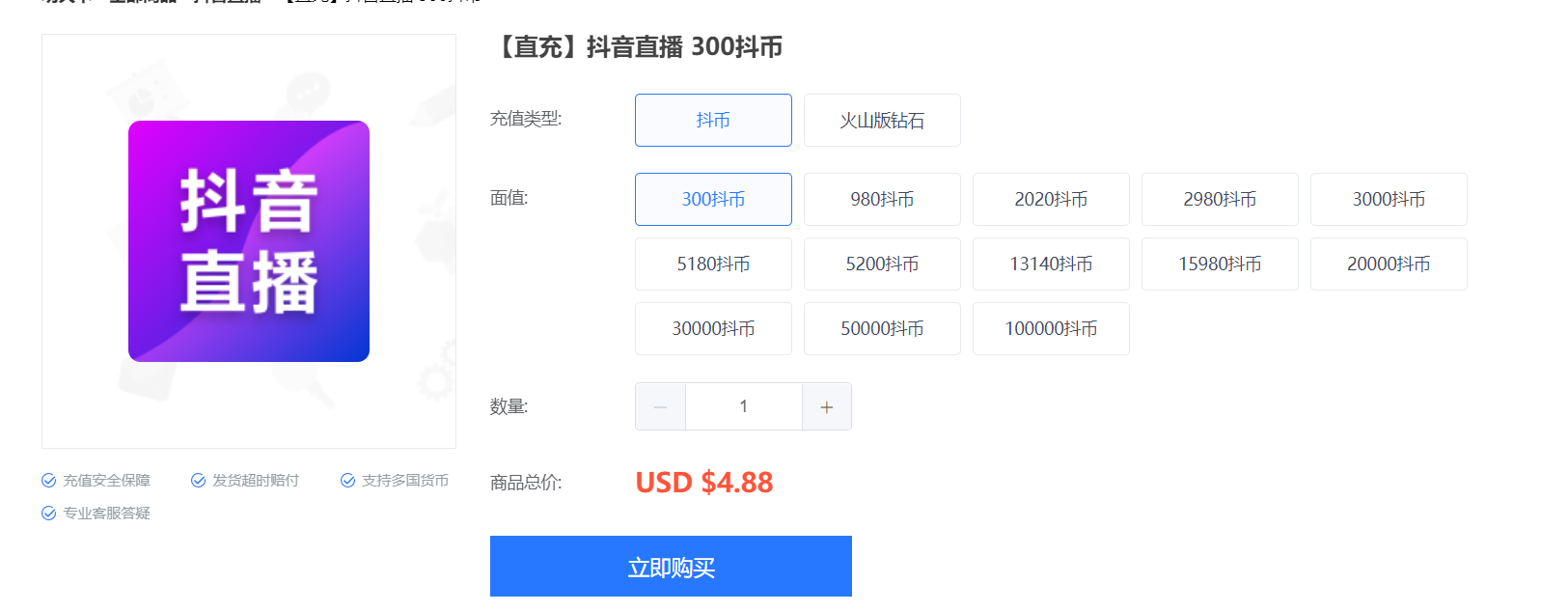The height and width of the screenshot is (612, 1568).
Task: Choose the 100000抖币 denomination
Action: pos(1051,328)
